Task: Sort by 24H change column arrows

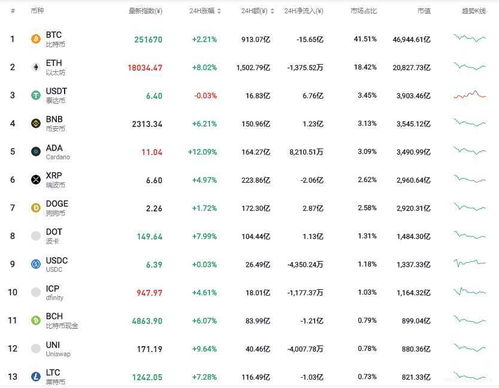Action: click(219, 11)
